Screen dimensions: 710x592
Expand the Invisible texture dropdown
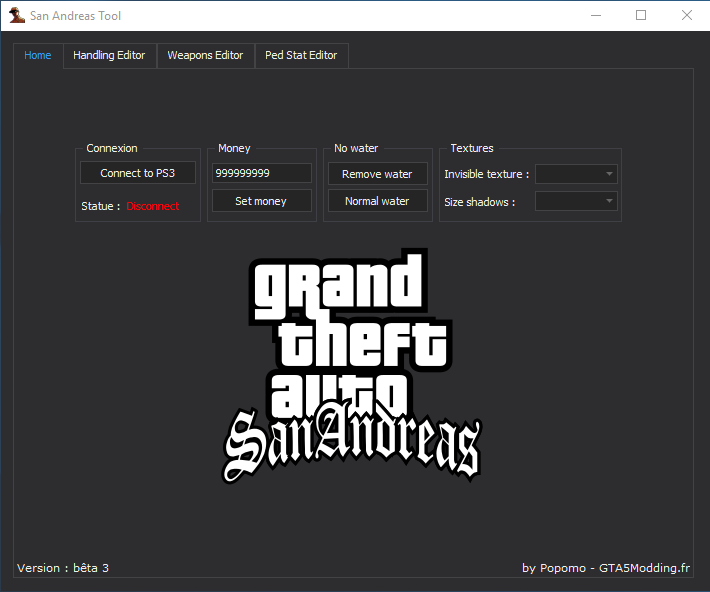click(x=576, y=174)
